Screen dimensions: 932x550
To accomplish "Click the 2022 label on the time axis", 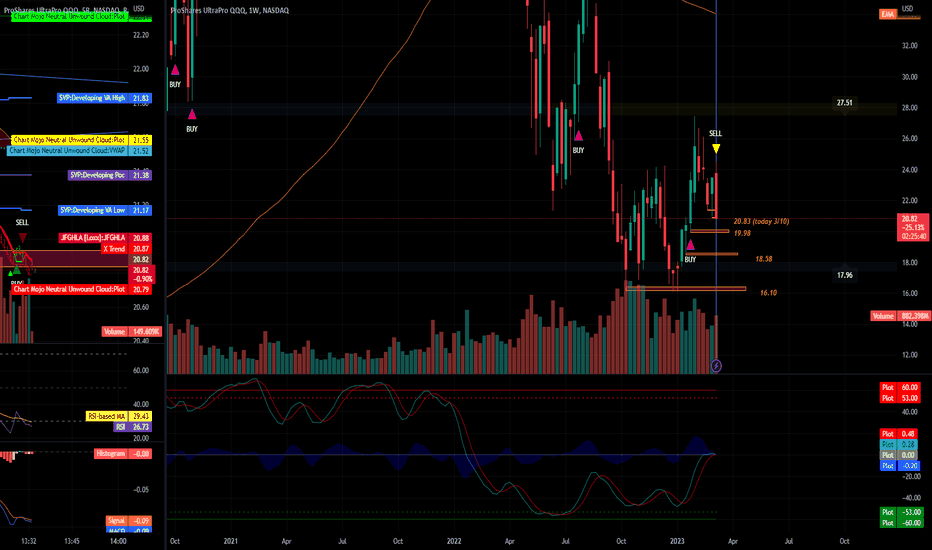I will point(454,541).
